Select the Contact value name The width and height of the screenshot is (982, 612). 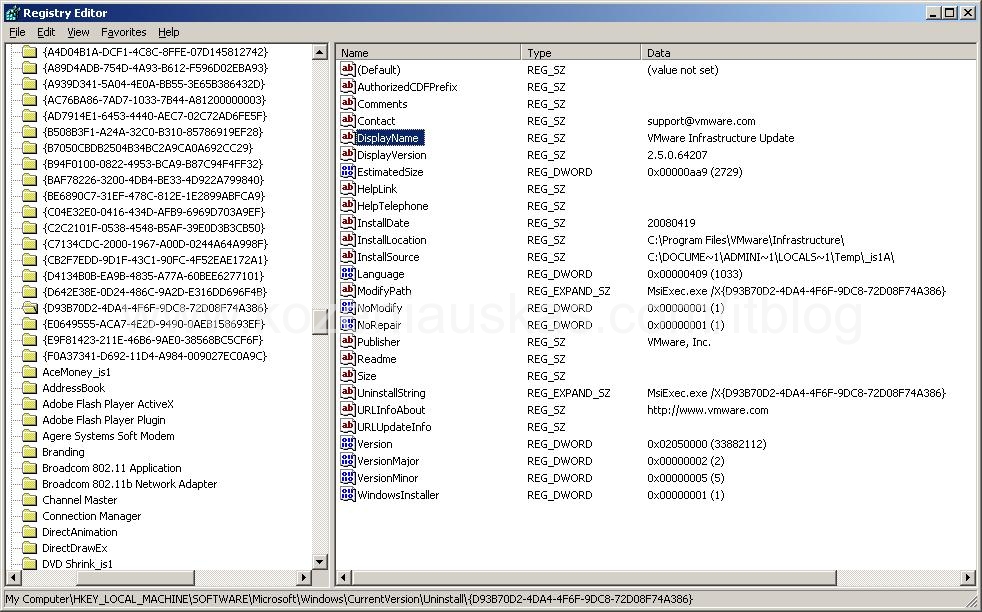376,121
